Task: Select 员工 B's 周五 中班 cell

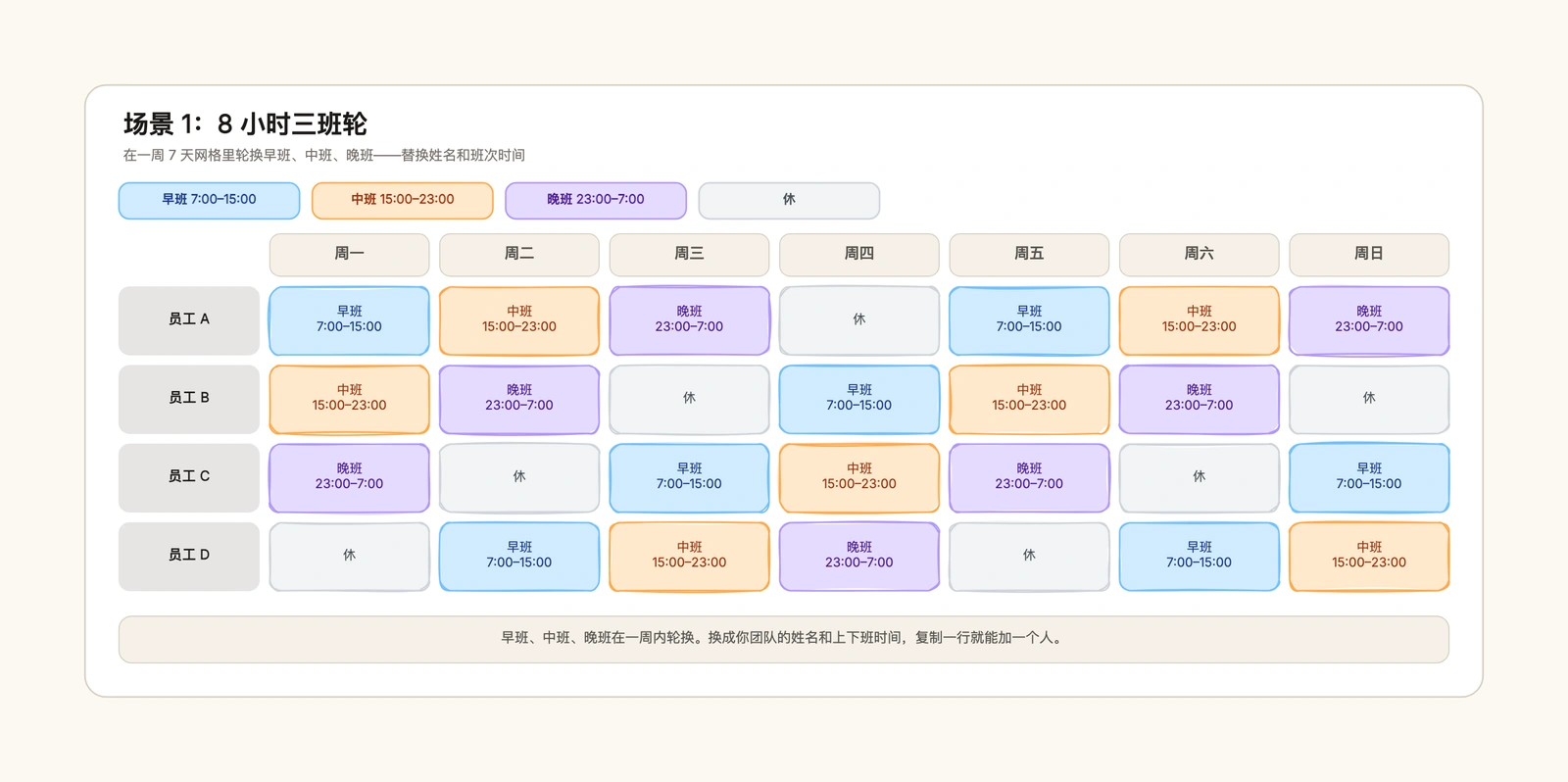Action: [1029, 399]
